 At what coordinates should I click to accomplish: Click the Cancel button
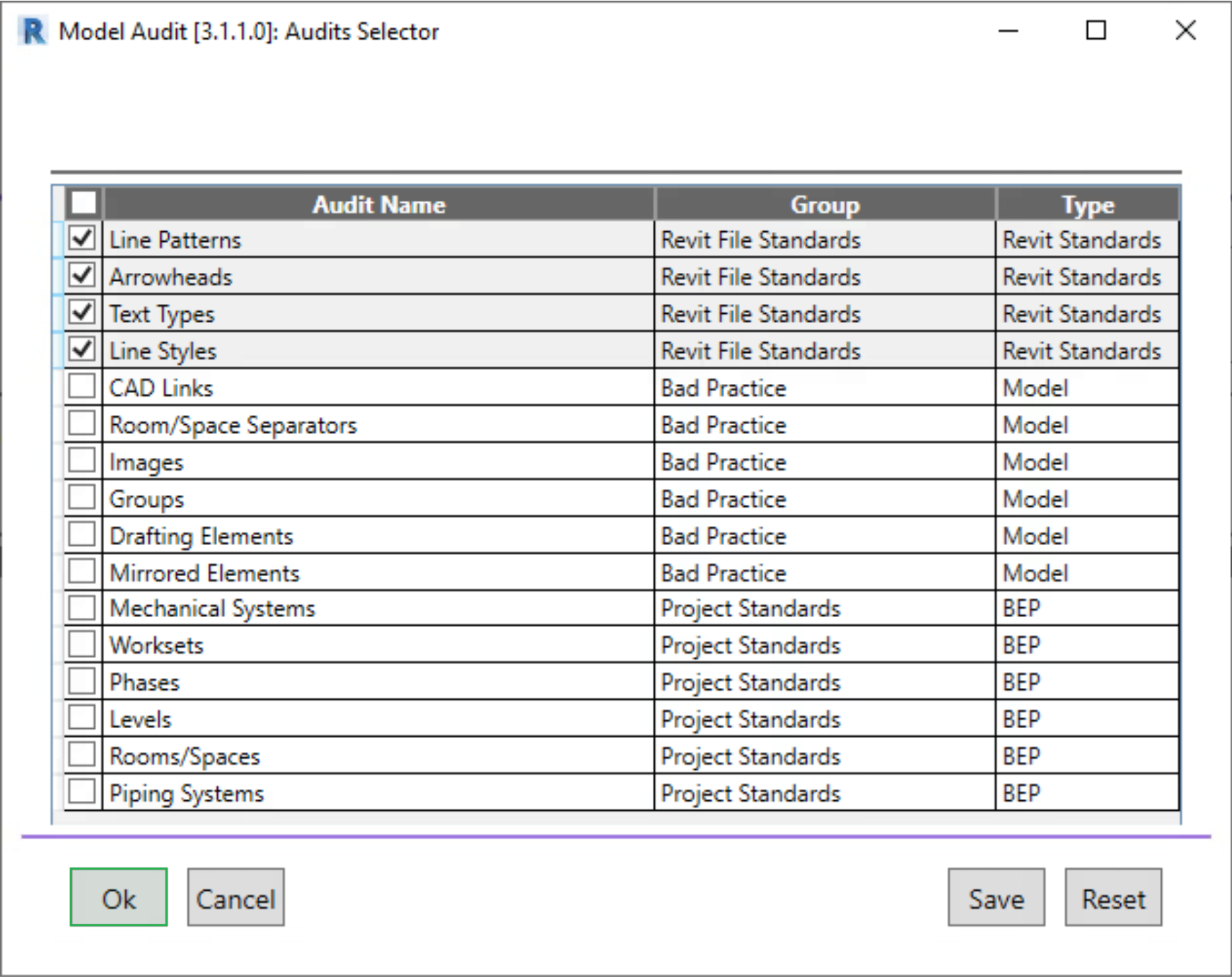point(236,898)
